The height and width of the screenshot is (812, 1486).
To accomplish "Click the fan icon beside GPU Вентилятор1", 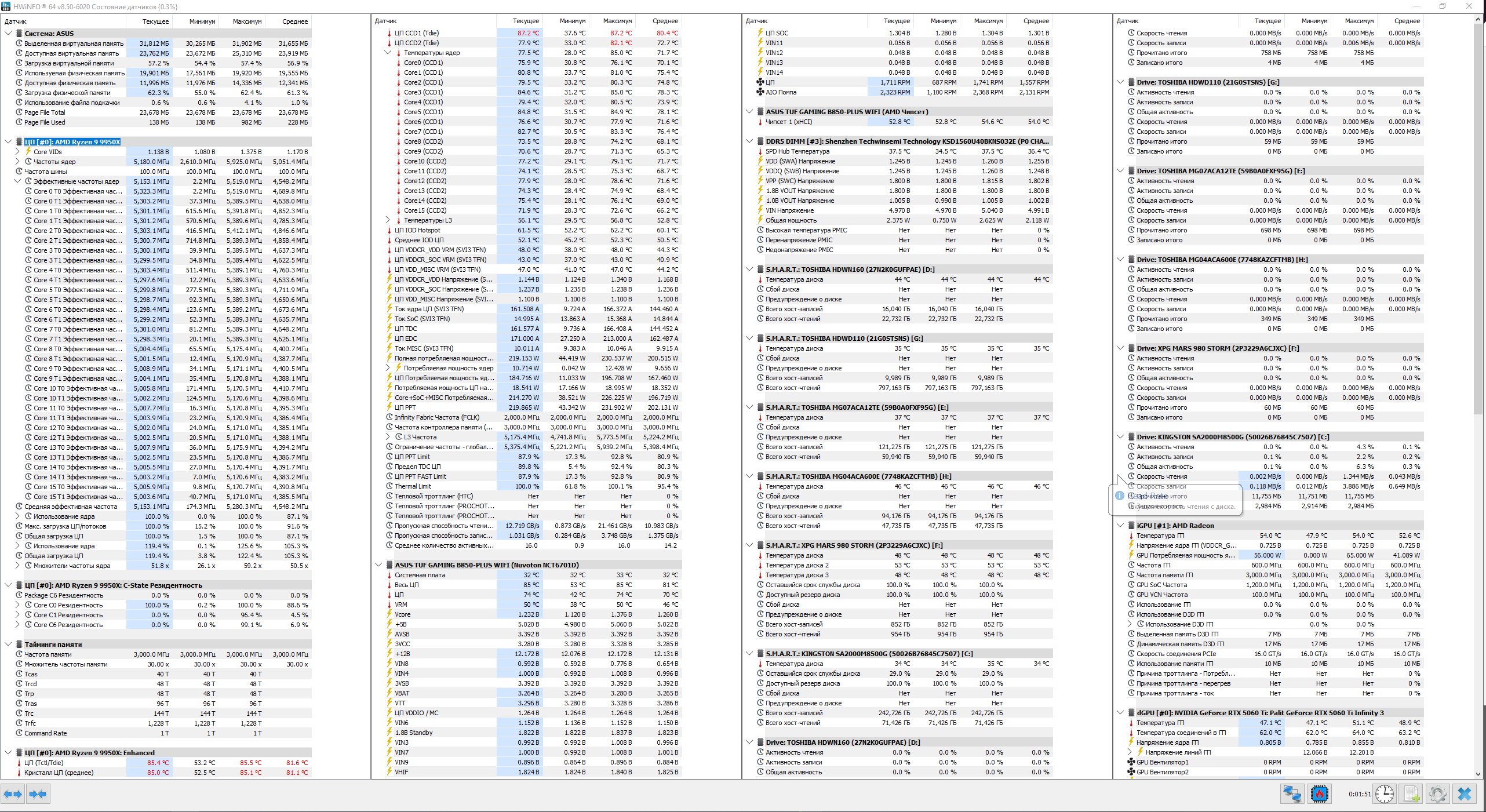I will 1131,762.
